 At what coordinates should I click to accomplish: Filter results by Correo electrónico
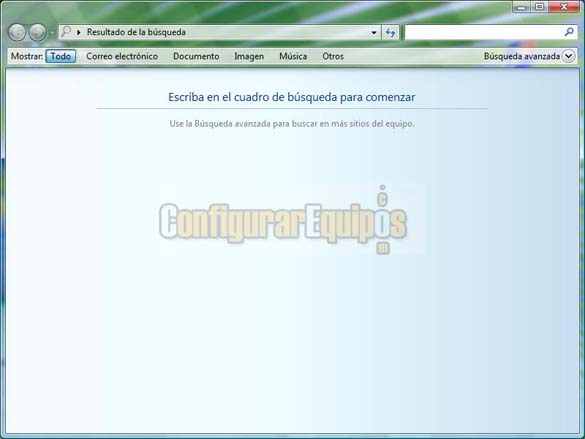[122, 56]
